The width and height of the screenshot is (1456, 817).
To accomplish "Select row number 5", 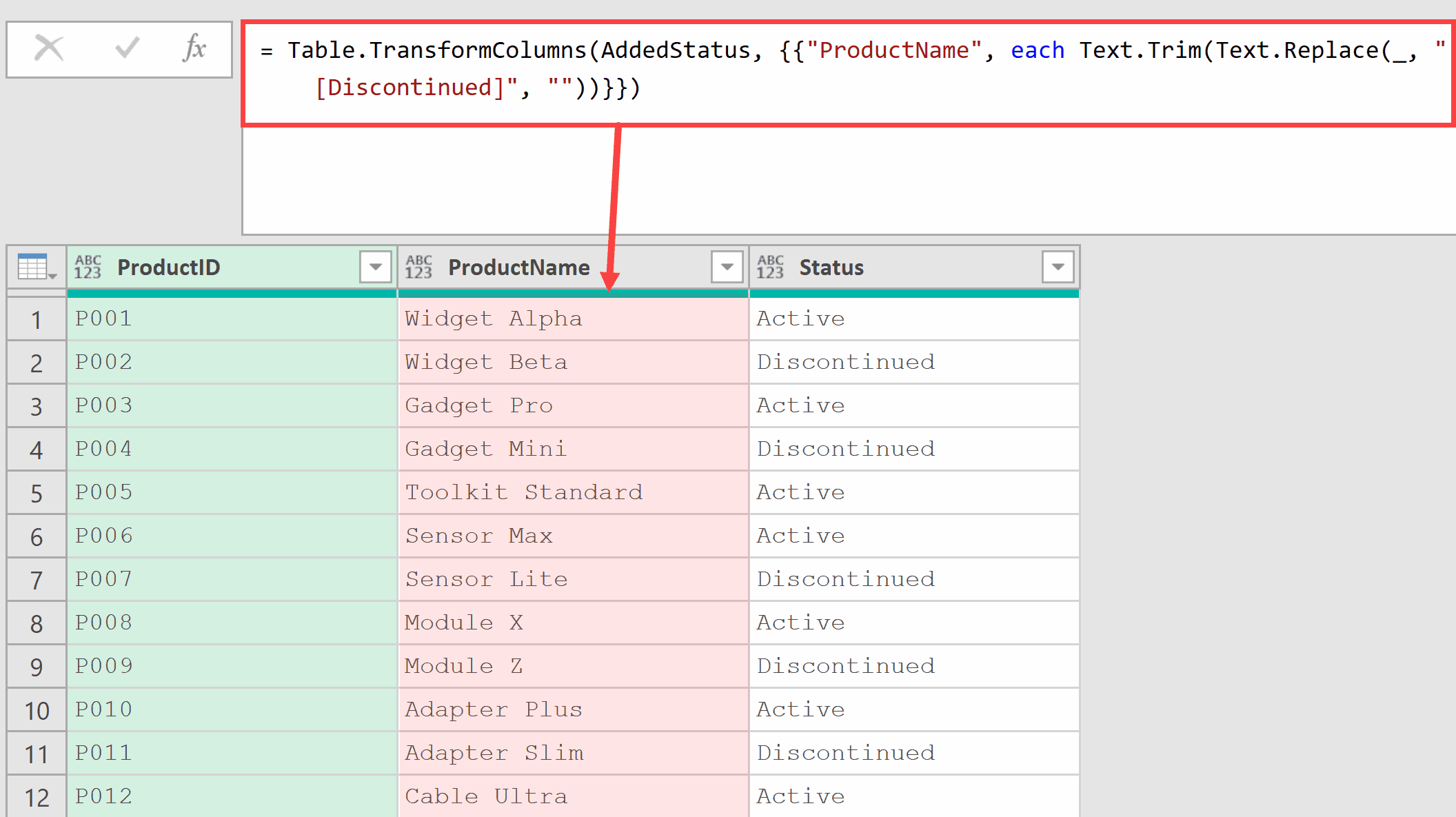I will tap(37, 494).
